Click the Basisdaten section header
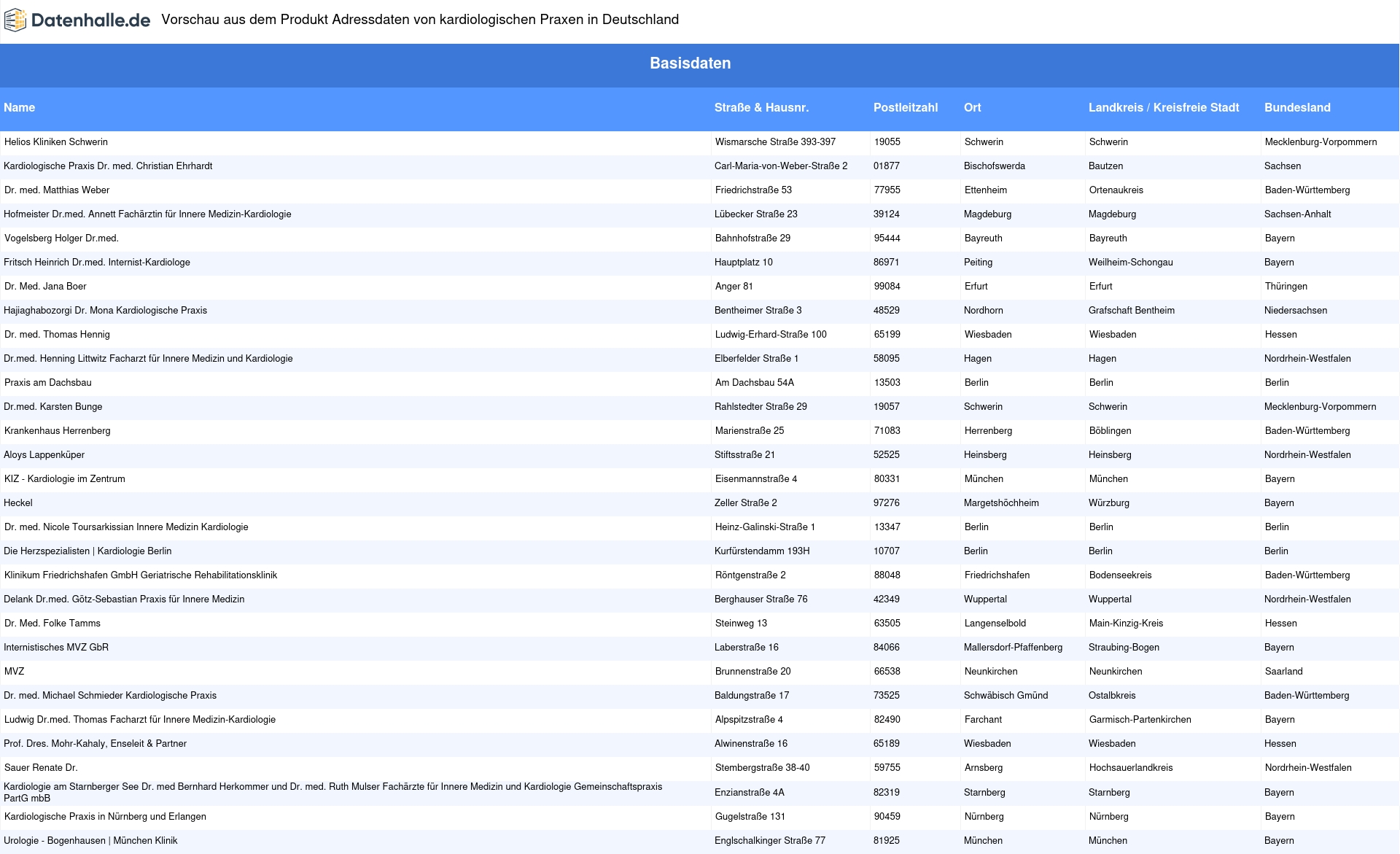This screenshot has height=854, width=1400. [x=691, y=63]
